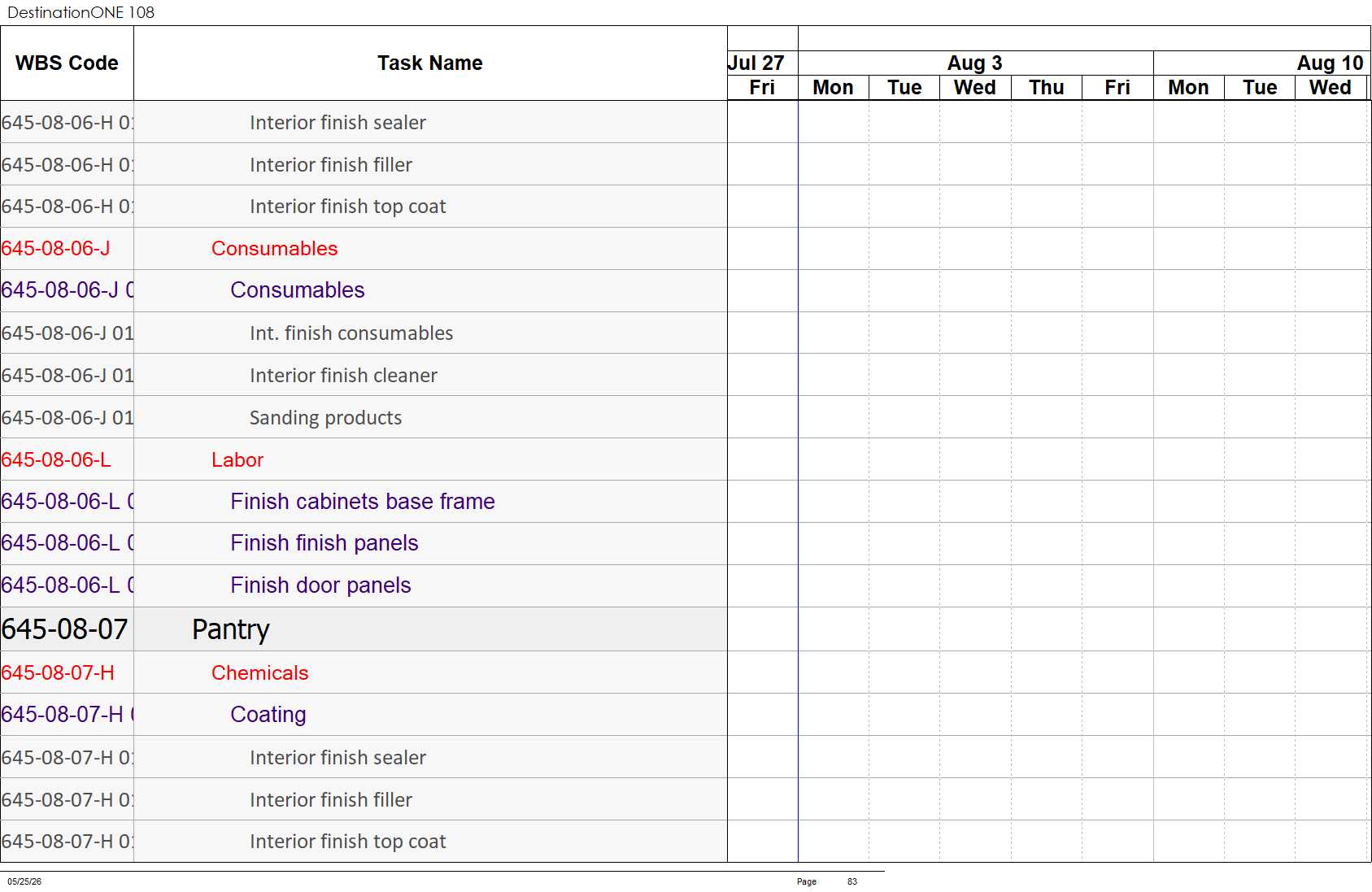1372x892 pixels.
Task: Click the Page 83 footer number
Action: pos(852,881)
